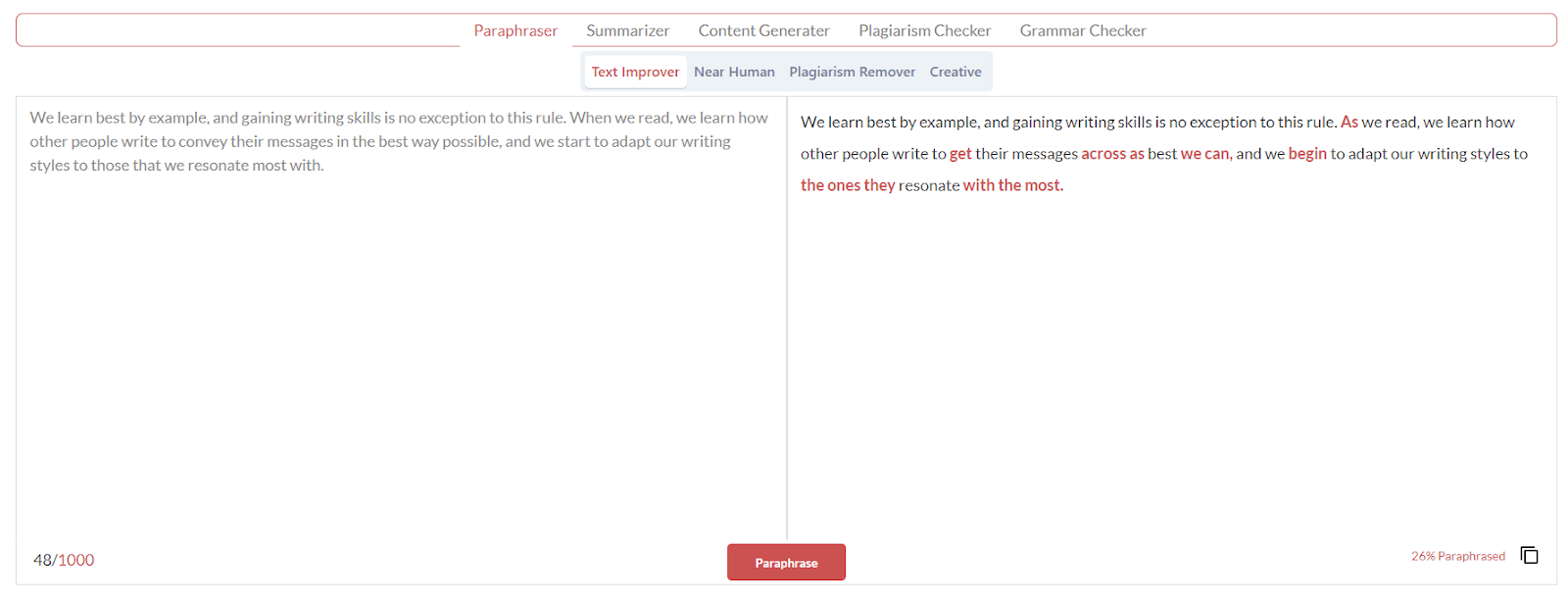Click the red word "get" in output
This screenshot has width=1568, height=599.
[960, 154]
